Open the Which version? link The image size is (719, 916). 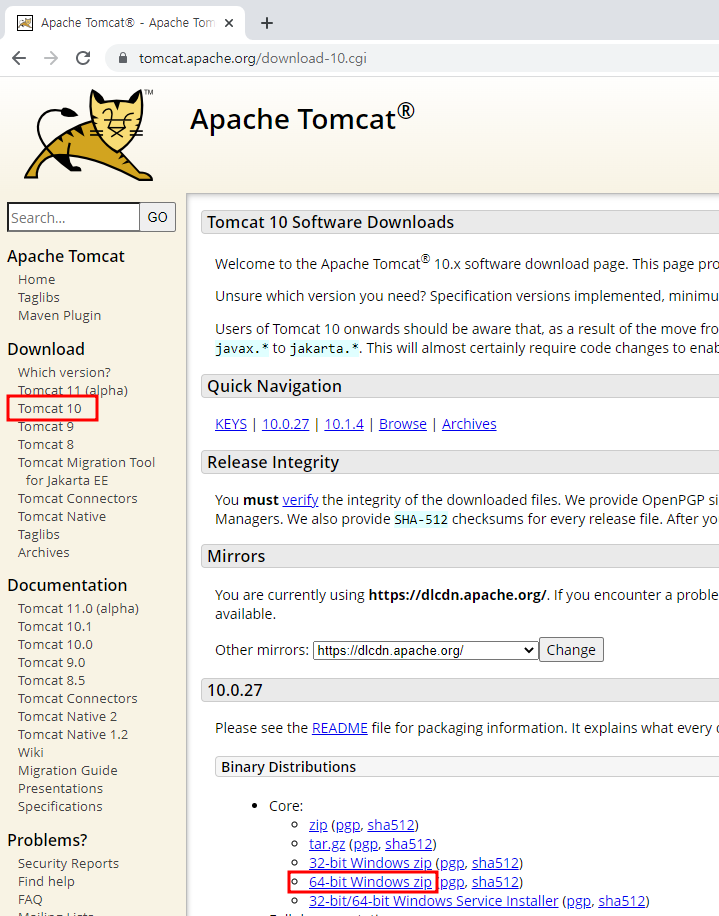coord(64,372)
